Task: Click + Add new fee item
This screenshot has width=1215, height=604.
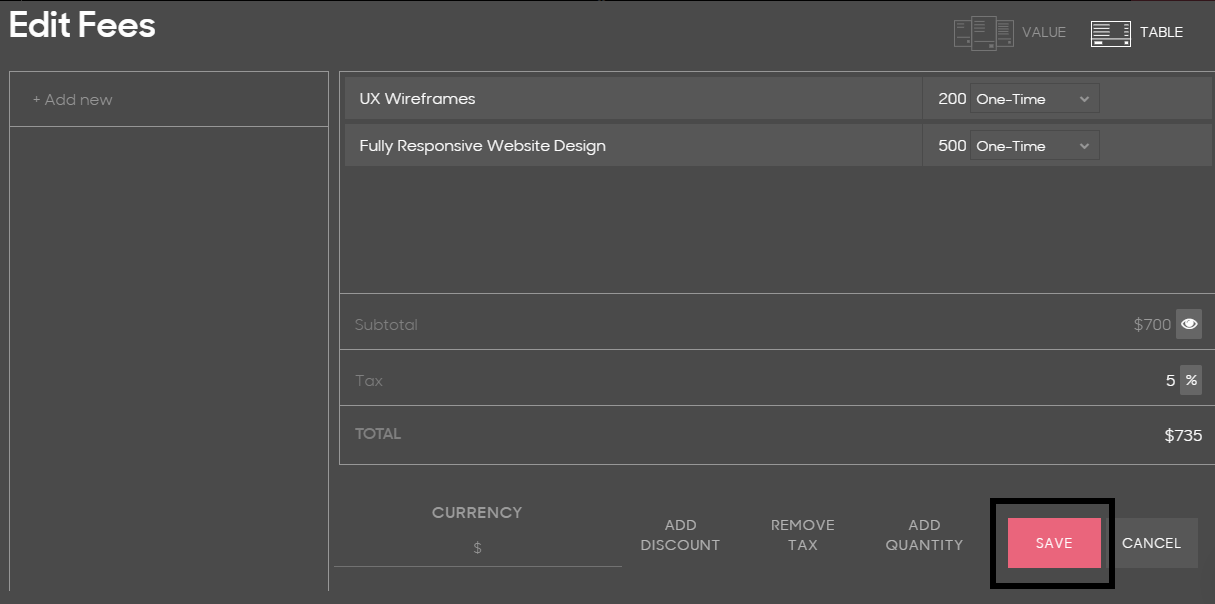Action: click(72, 100)
